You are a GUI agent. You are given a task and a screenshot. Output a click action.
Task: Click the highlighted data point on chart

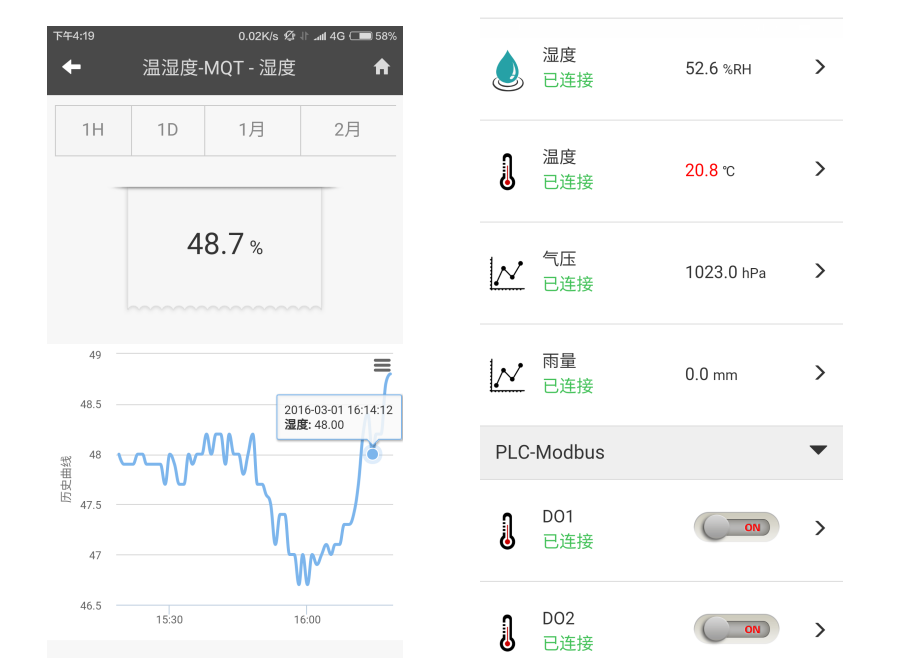(x=373, y=455)
